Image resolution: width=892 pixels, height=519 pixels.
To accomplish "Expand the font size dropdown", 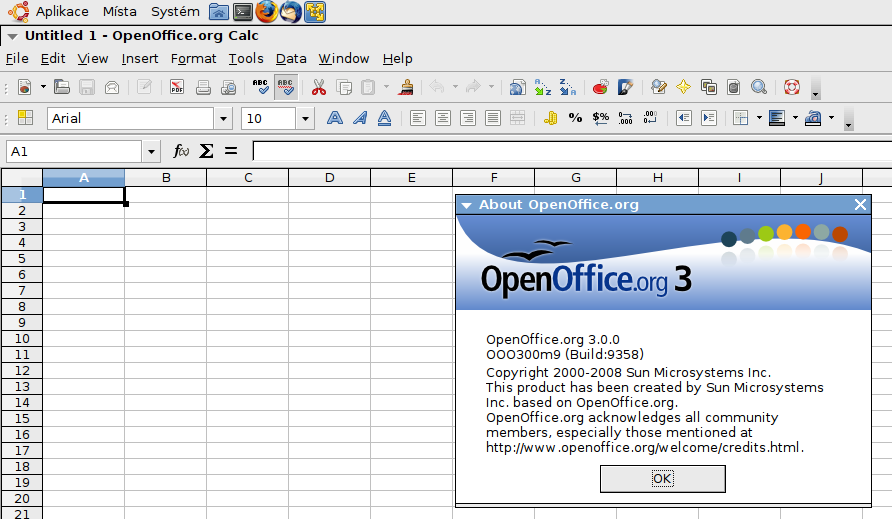I will (305, 118).
